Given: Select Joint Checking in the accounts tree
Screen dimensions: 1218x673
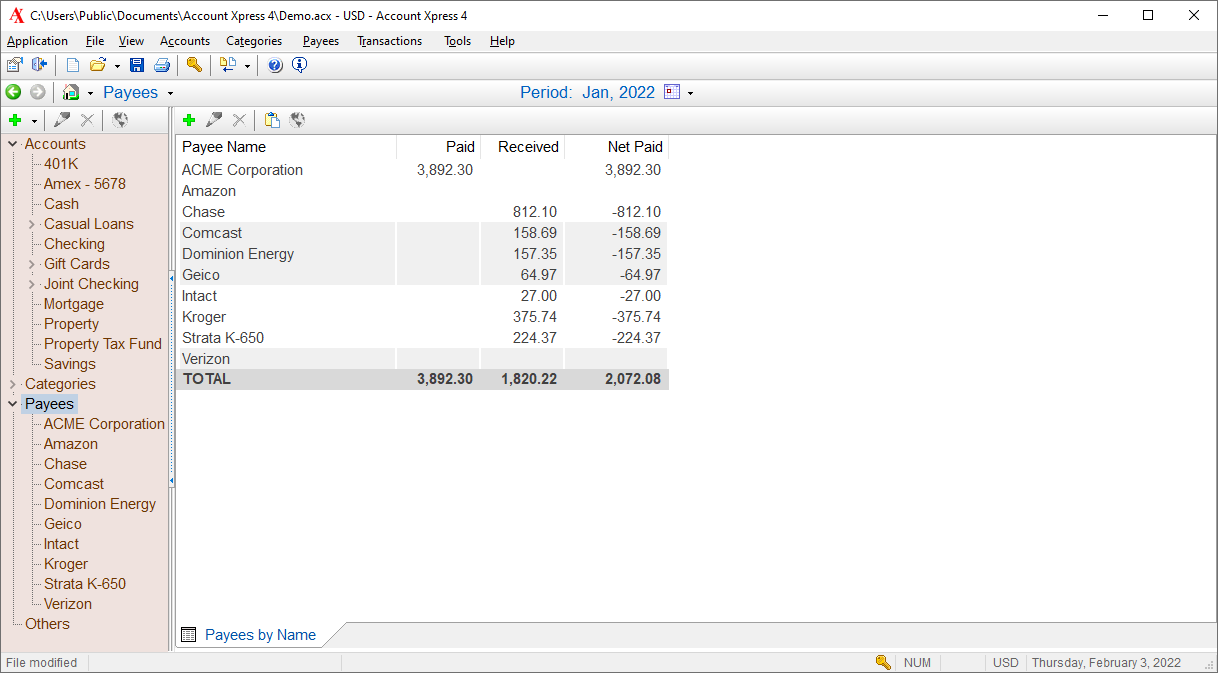Looking at the screenshot, I should (x=91, y=284).
